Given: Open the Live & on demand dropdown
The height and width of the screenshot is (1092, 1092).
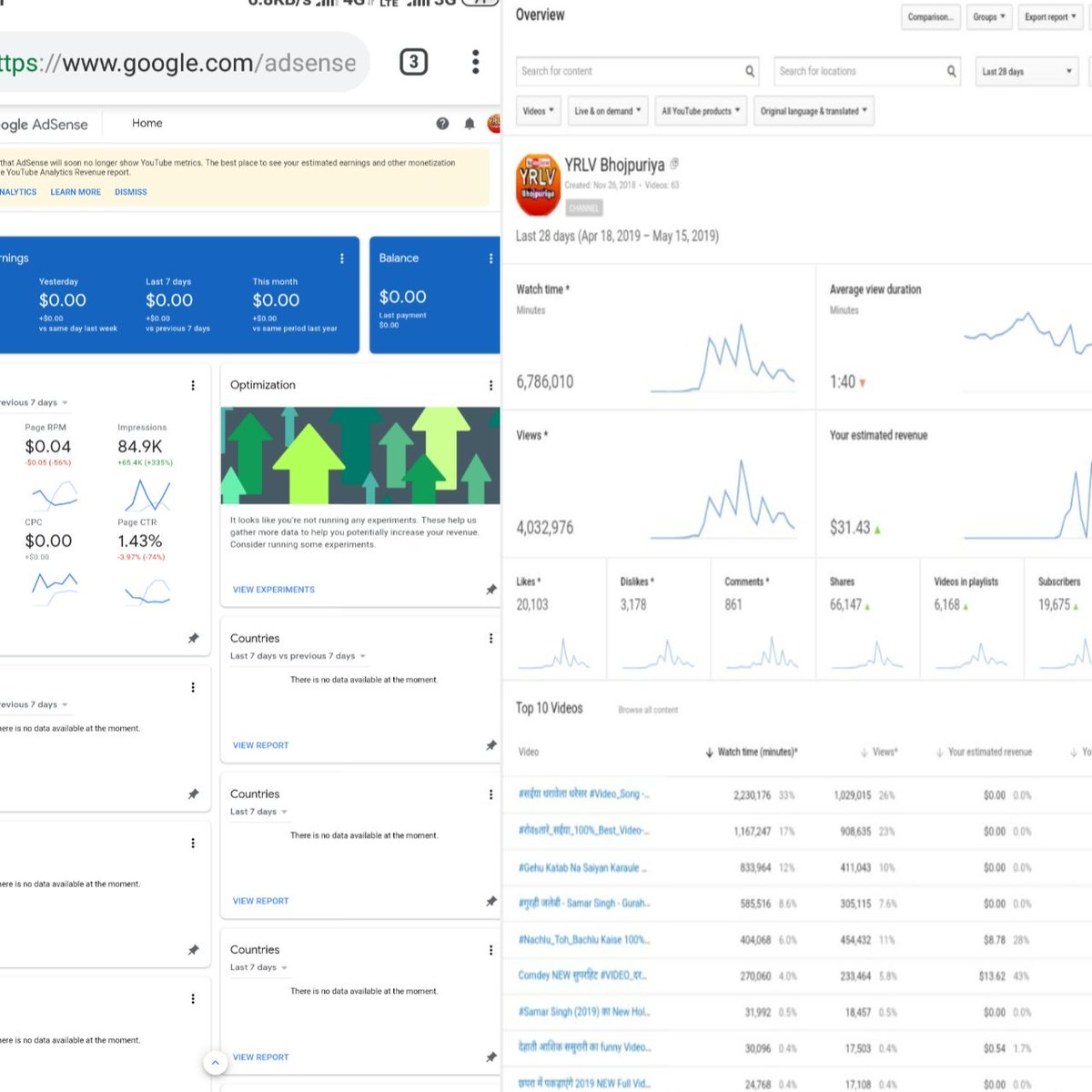Looking at the screenshot, I should click(x=608, y=111).
